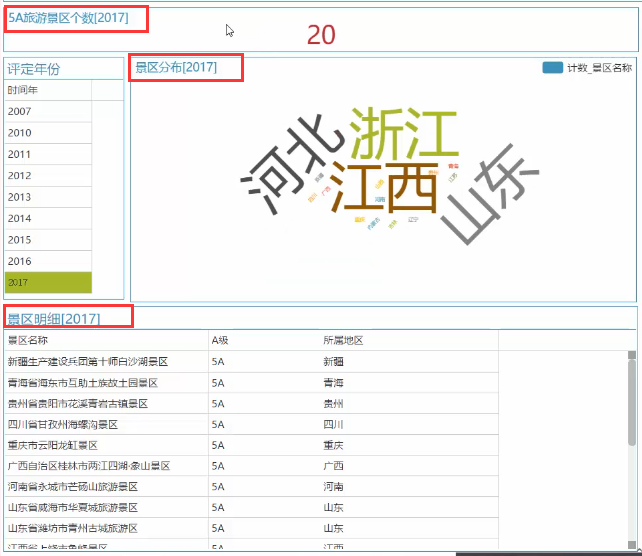
Task: Select year 2010 in the year filter
Action: [x=48, y=133]
